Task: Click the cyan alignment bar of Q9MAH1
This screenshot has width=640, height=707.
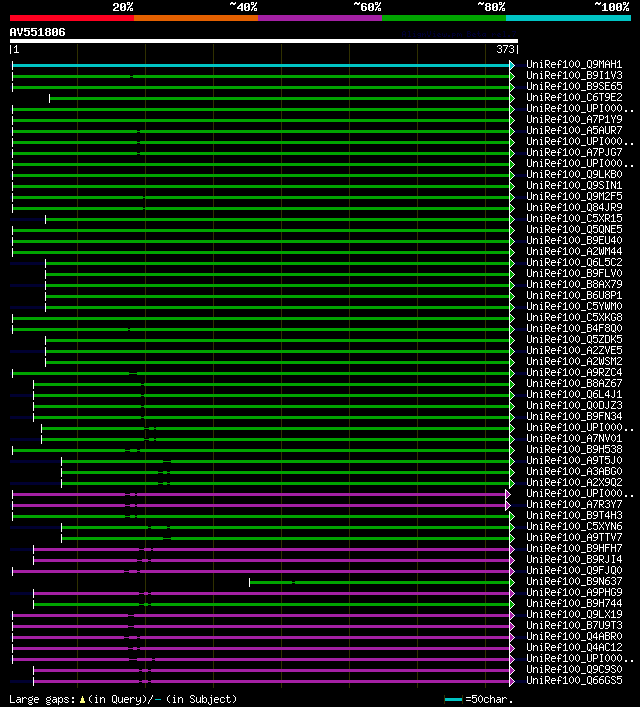Action: coord(261,65)
